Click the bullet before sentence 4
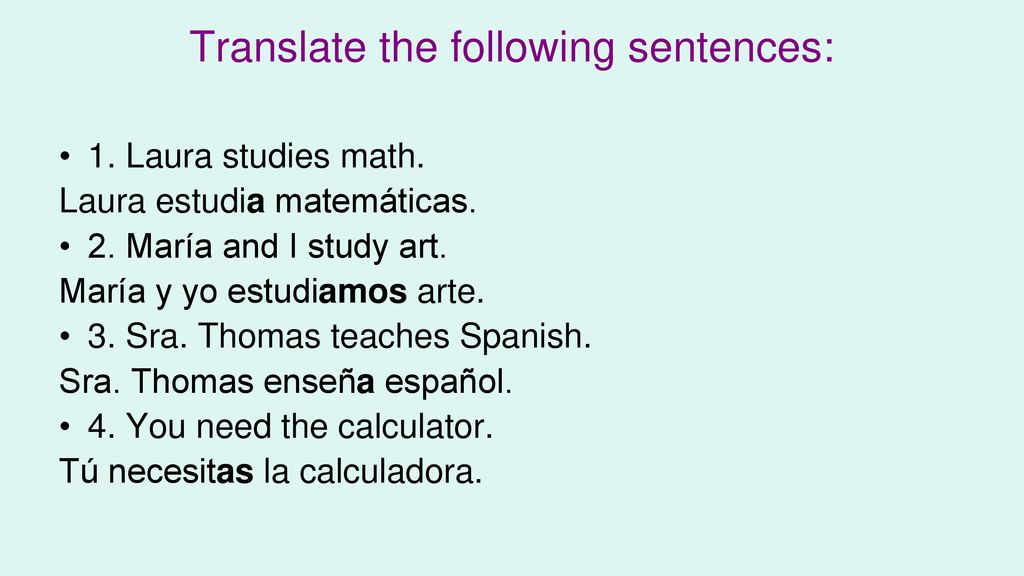 pos(64,427)
